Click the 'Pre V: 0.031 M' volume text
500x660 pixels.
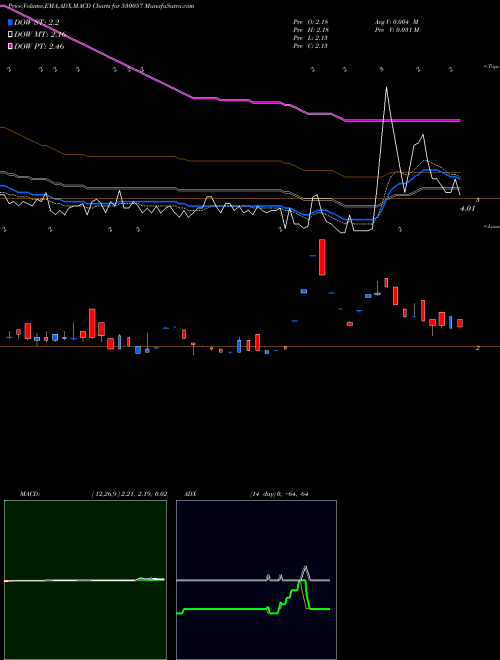[396, 30]
